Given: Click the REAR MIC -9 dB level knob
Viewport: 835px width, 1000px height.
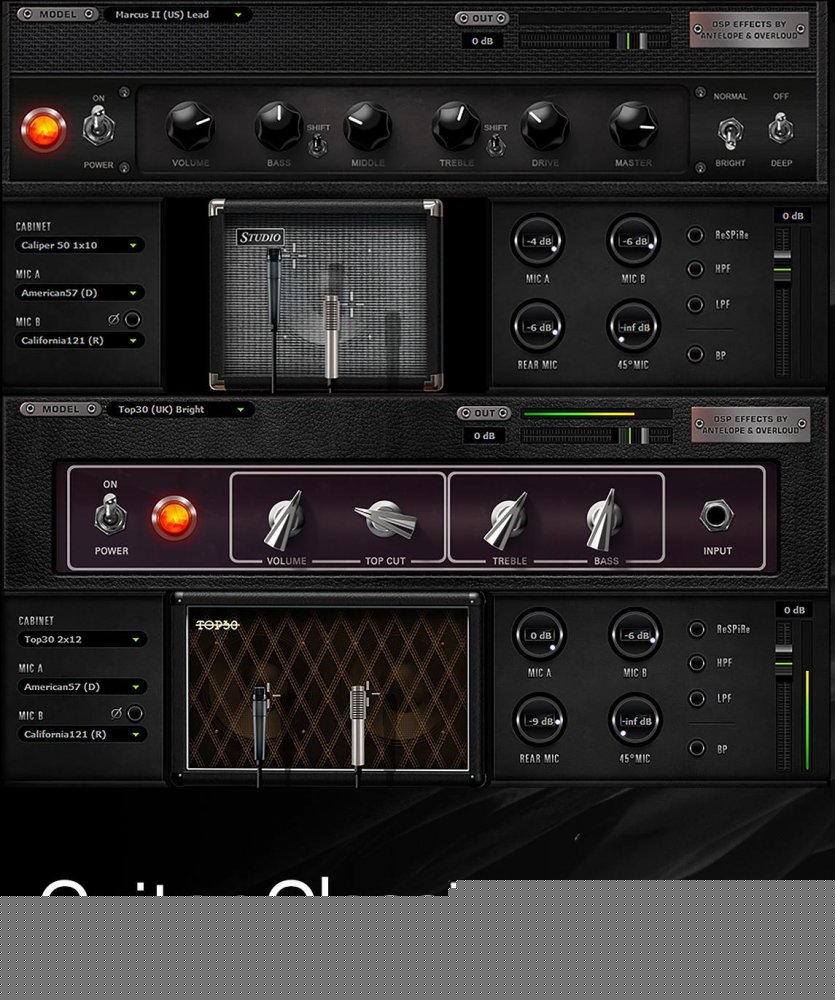Looking at the screenshot, I should pos(540,721).
